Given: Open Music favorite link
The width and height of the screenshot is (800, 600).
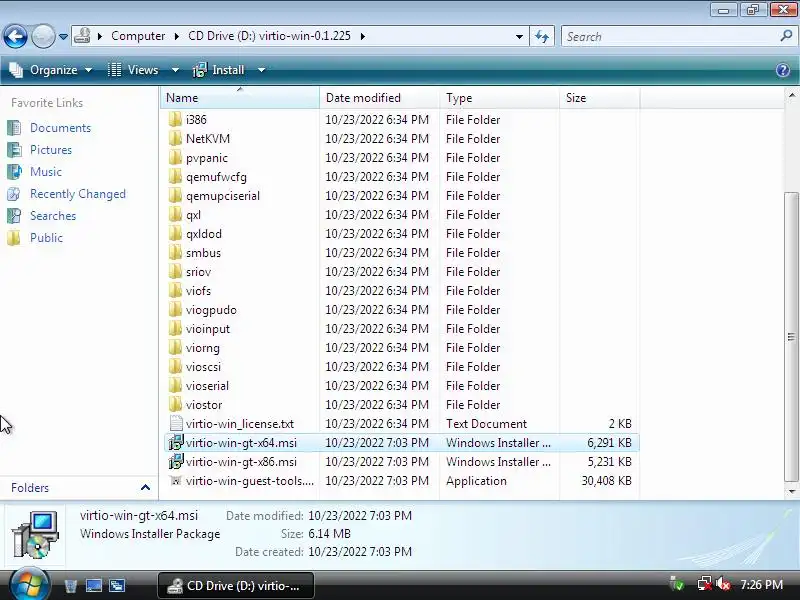Looking at the screenshot, I should pyautogui.click(x=45, y=171).
